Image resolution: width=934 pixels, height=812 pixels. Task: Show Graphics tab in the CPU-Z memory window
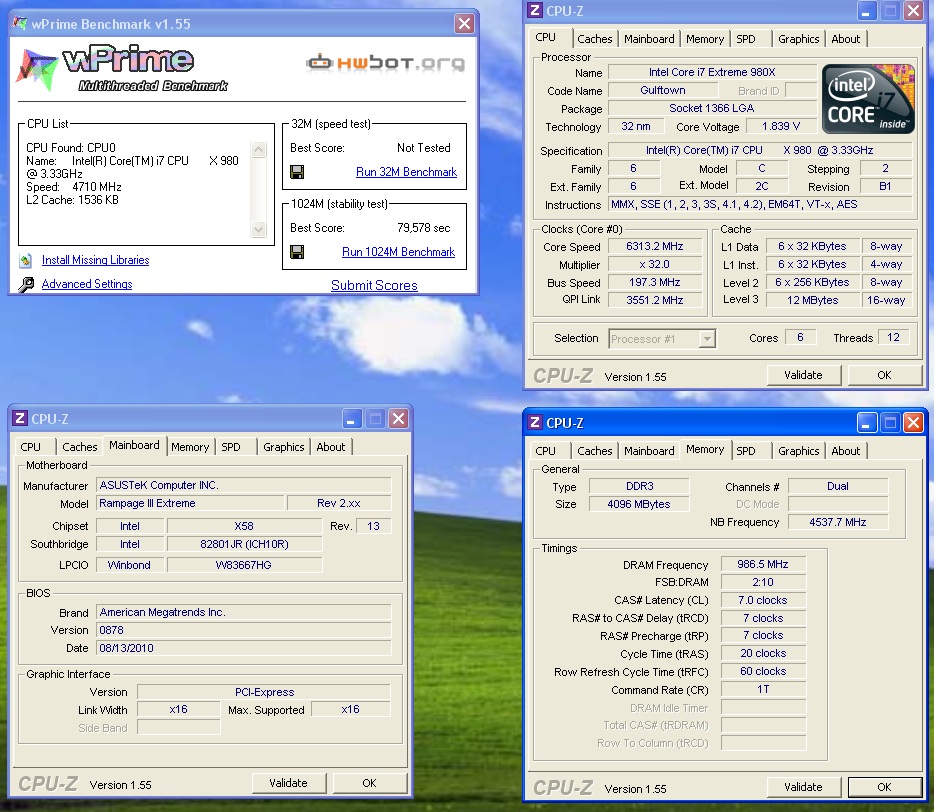(x=798, y=451)
